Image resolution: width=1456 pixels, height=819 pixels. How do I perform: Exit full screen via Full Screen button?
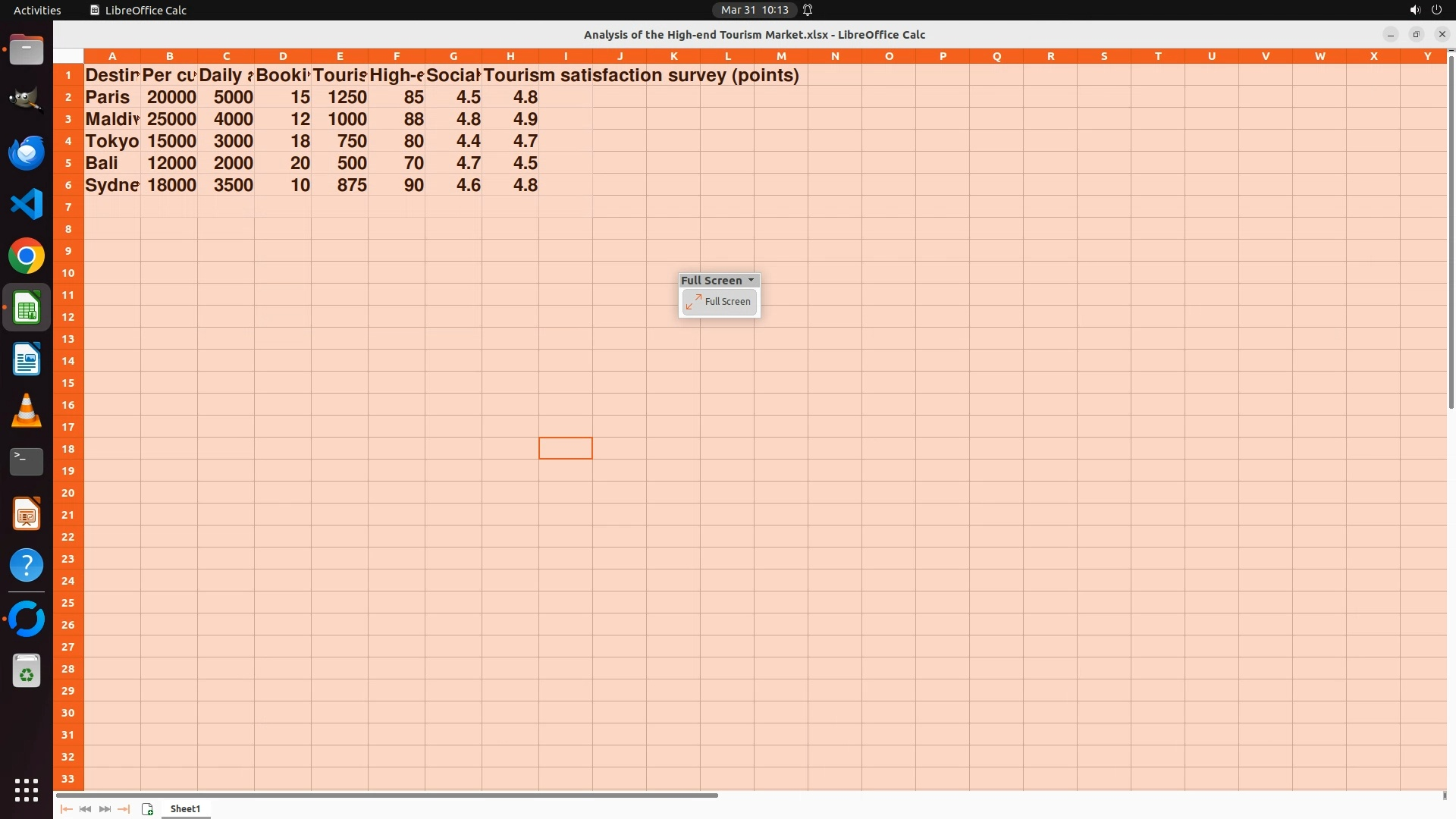pos(719,302)
